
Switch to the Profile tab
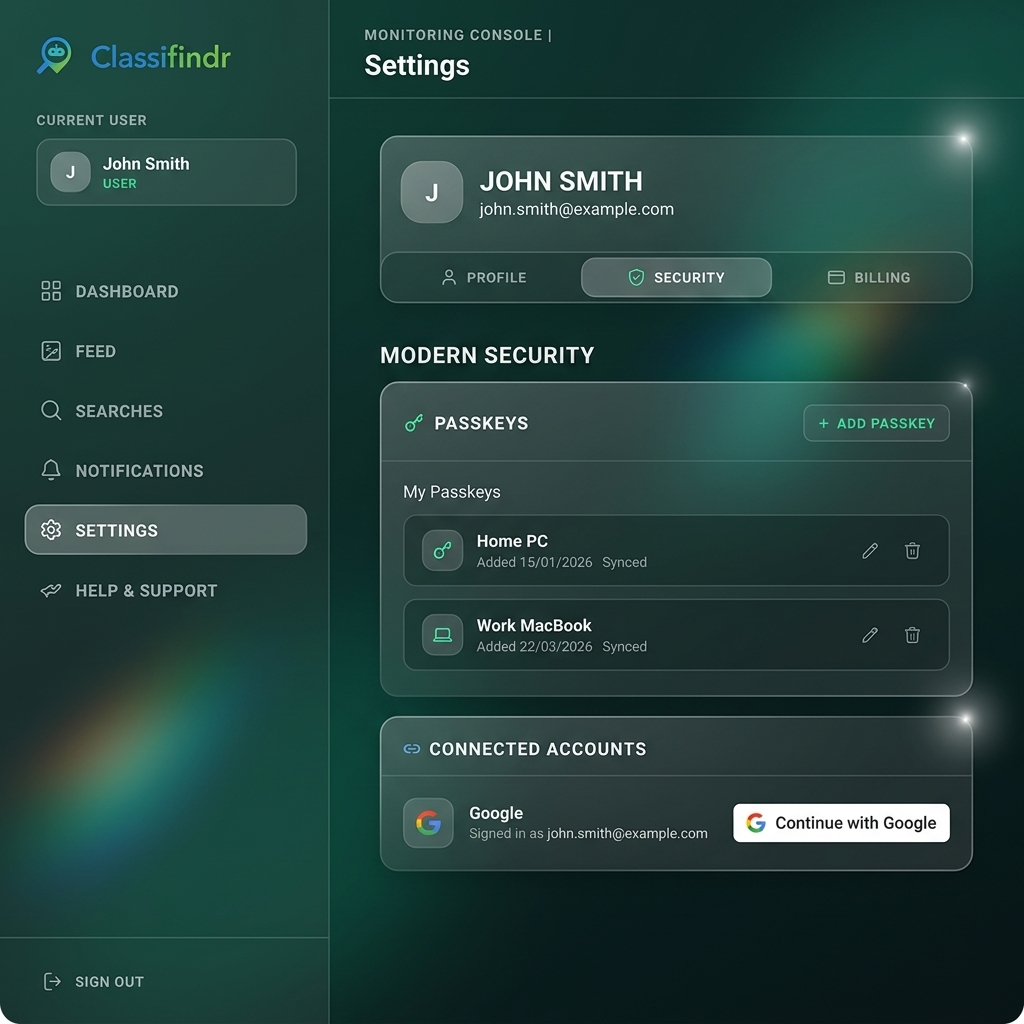pyautogui.click(x=484, y=278)
